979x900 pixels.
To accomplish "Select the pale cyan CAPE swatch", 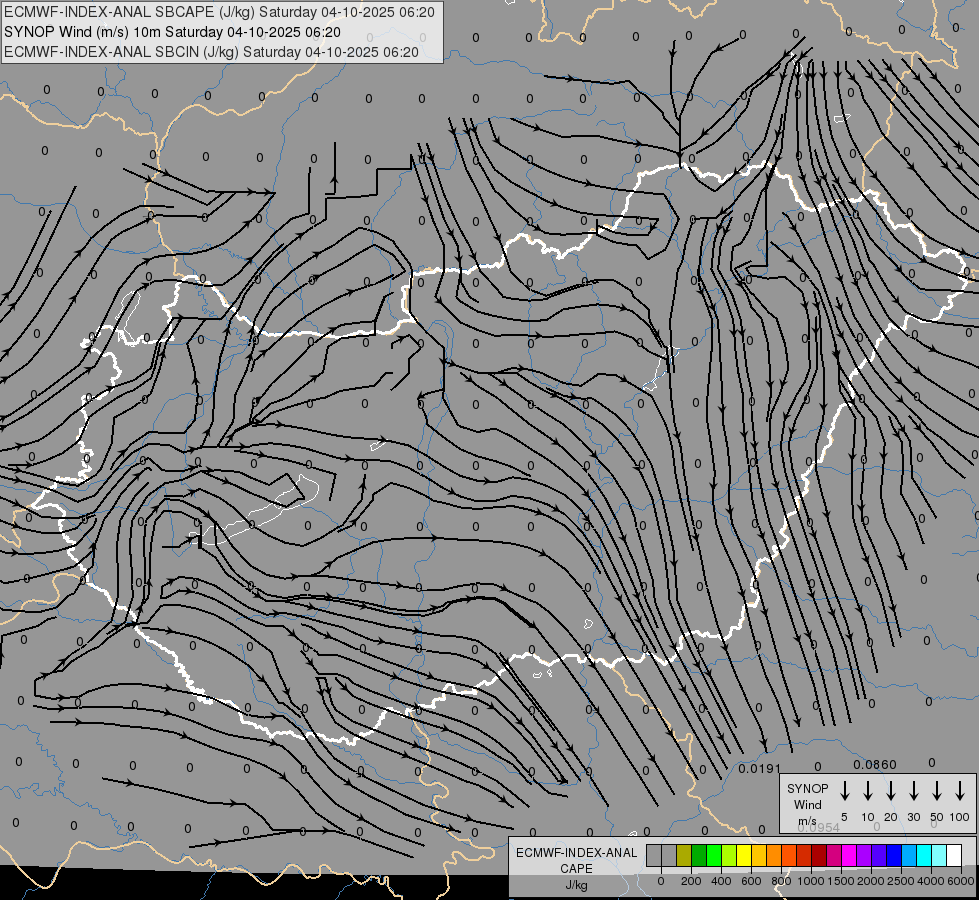I will pos(939,855).
